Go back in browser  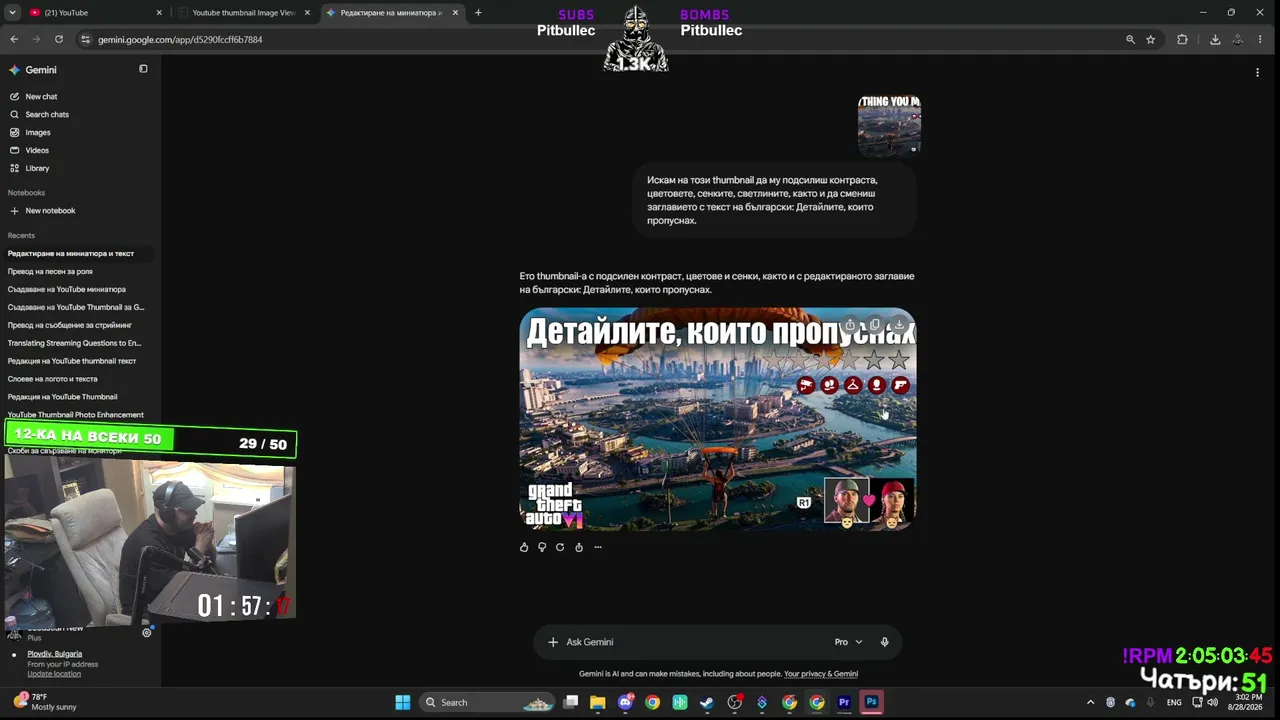(x=14, y=39)
